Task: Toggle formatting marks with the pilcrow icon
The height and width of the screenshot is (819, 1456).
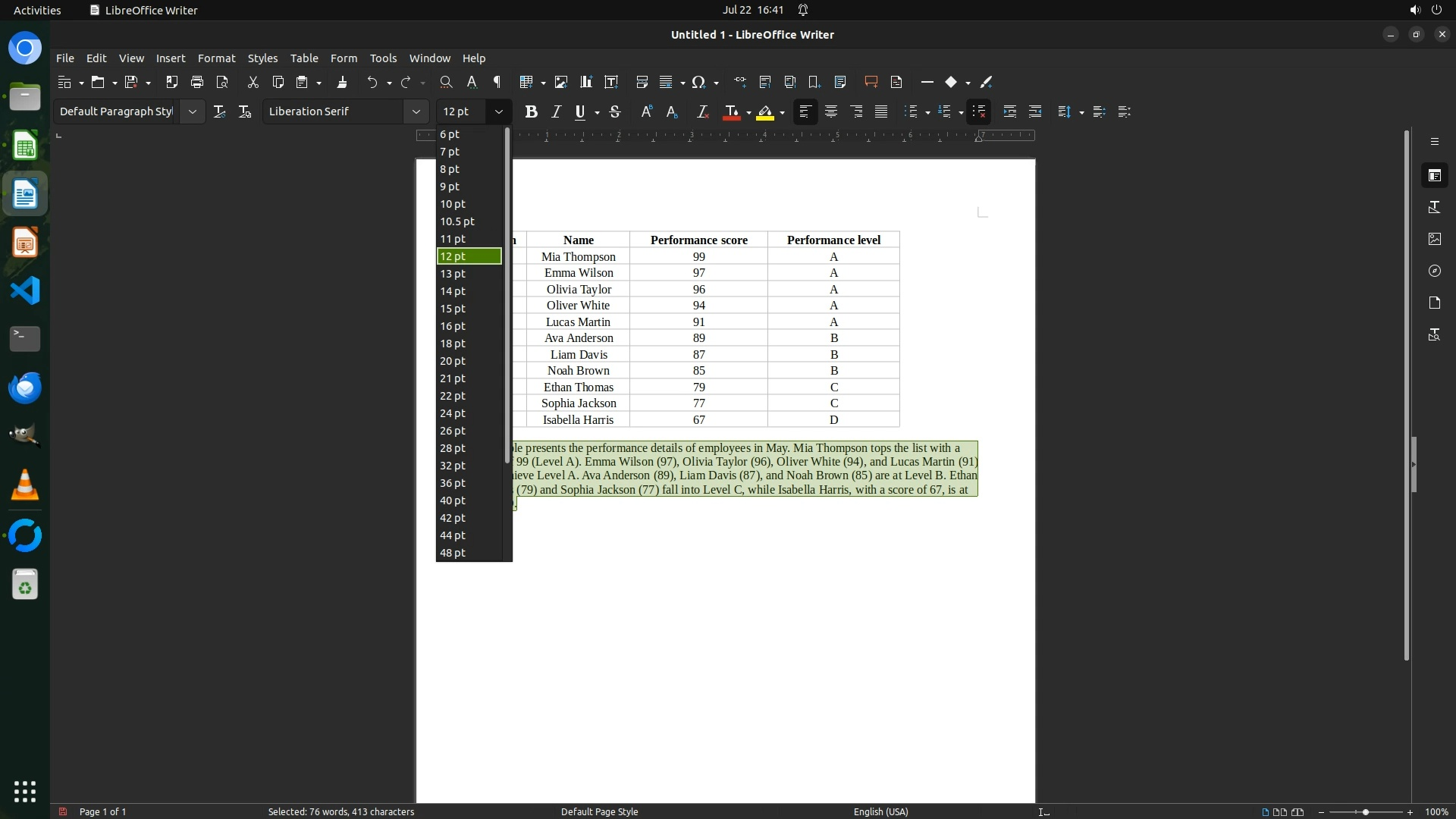Action: pos(497,82)
